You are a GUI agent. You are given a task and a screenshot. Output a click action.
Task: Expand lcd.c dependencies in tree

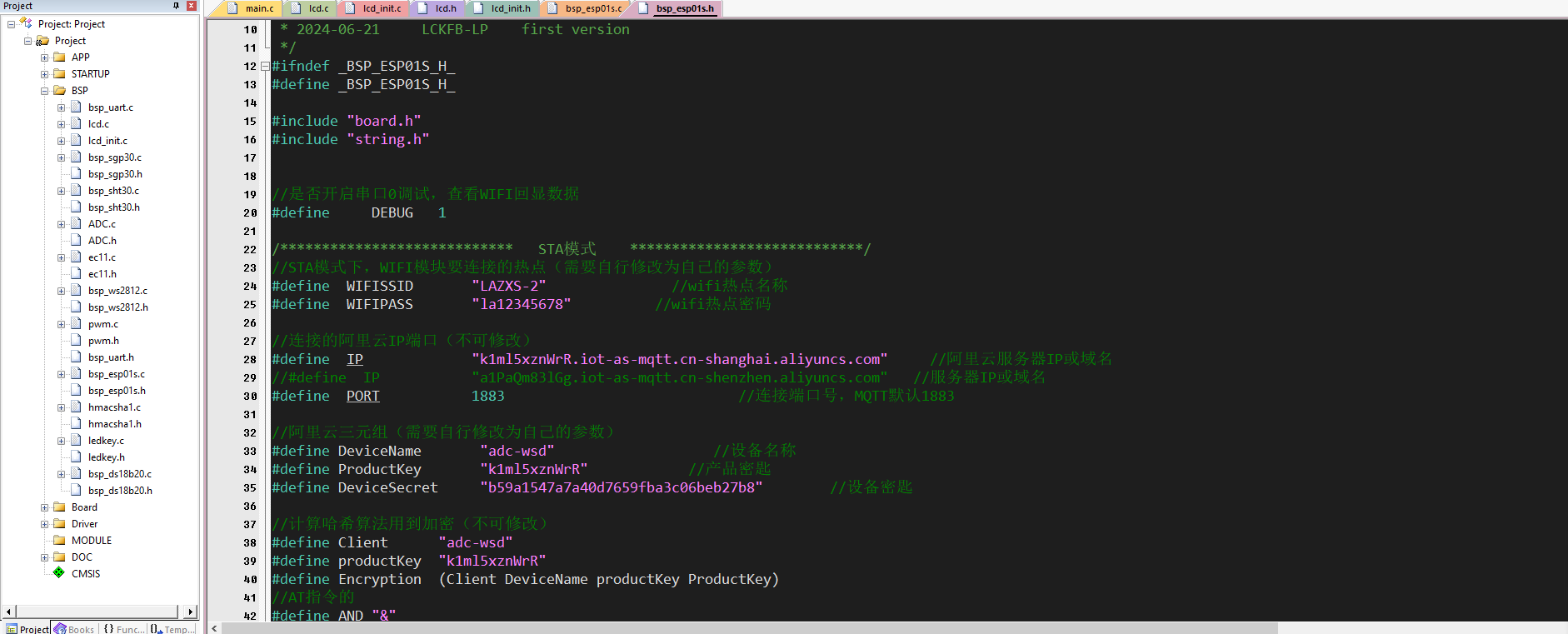point(61,124)
